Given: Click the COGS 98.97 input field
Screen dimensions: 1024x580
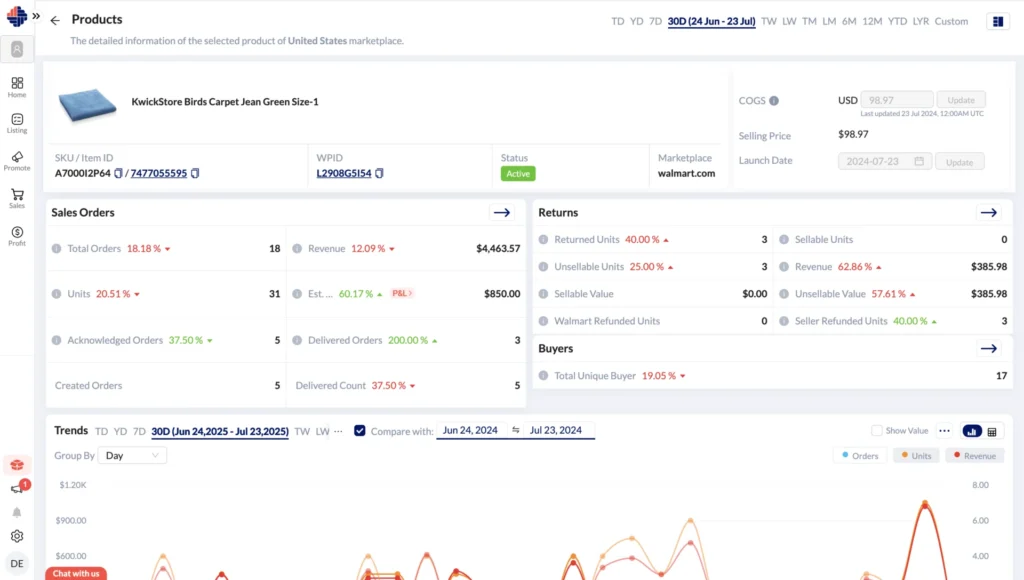Looking at the screenshot, I should click(x=896, y=100).
